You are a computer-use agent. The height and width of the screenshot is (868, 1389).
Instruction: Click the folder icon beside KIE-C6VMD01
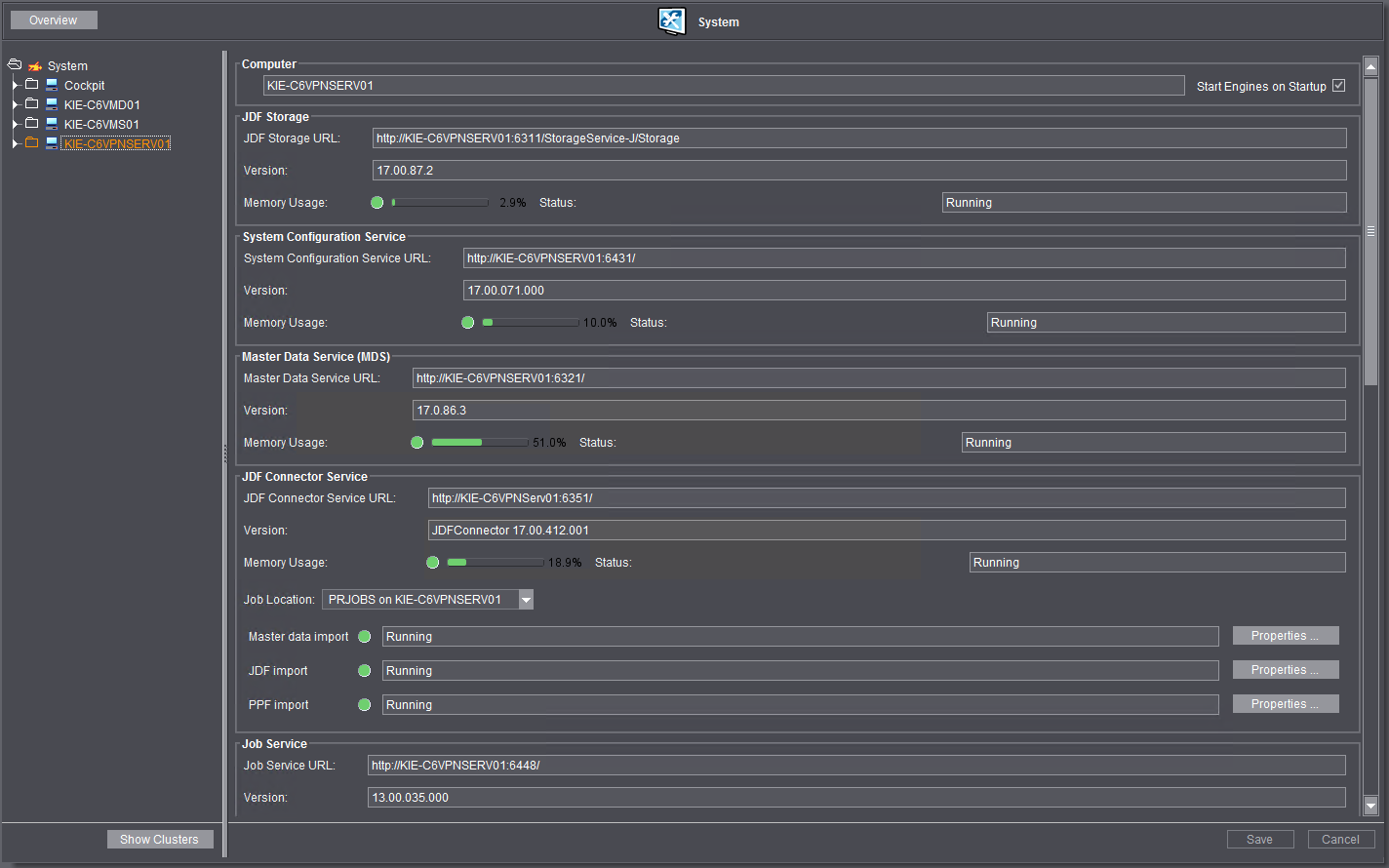click(x=32, y=104)
